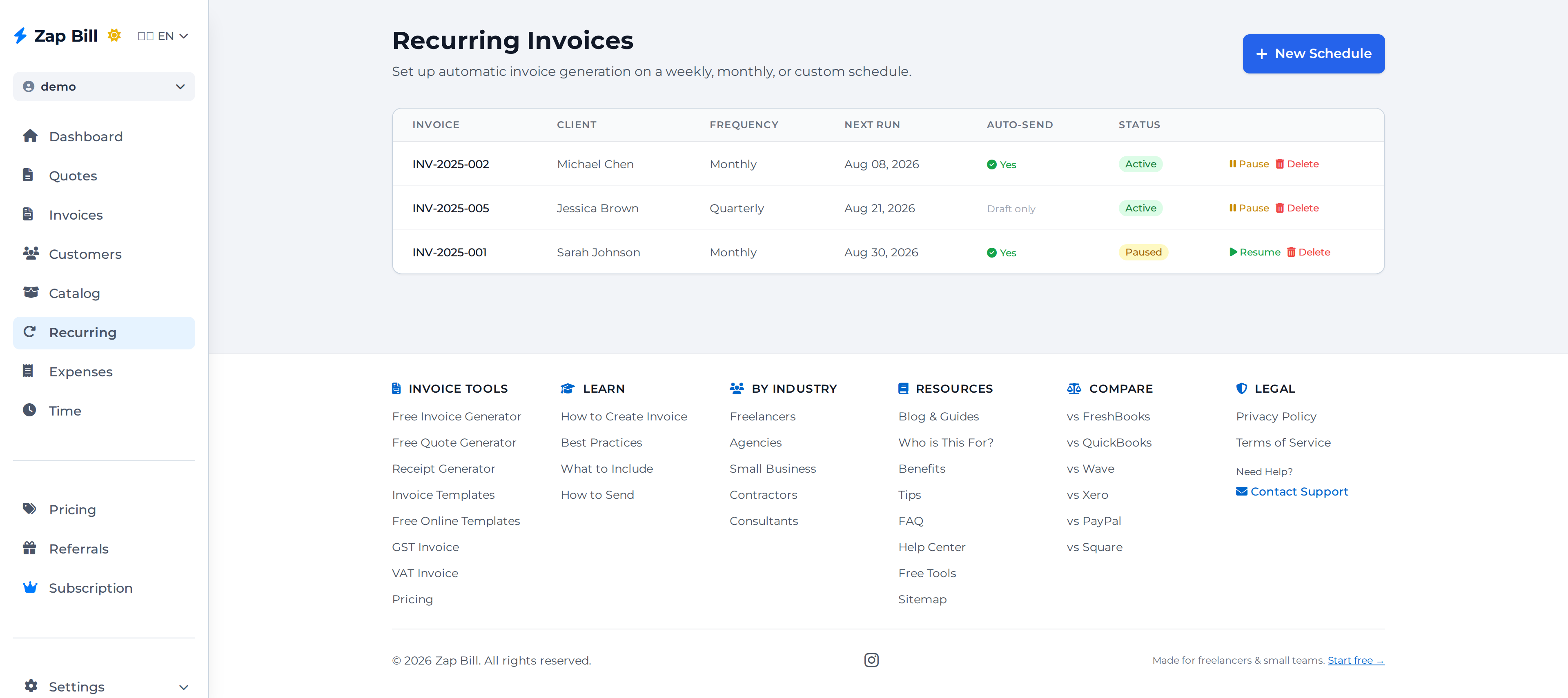Click the Frequency column header
The image size is (1568, 698).
[743, 125]
